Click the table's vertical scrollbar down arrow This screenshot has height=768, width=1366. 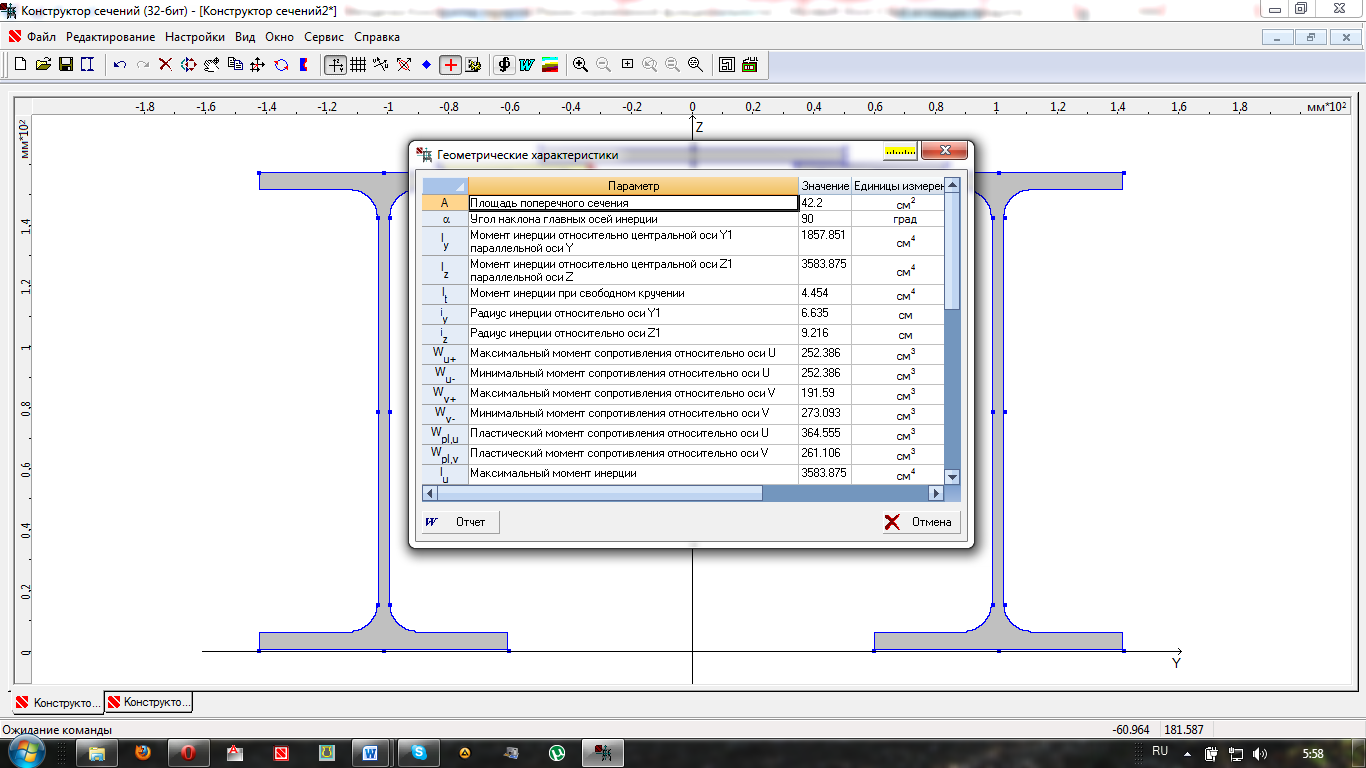click(x=952, y=477)
